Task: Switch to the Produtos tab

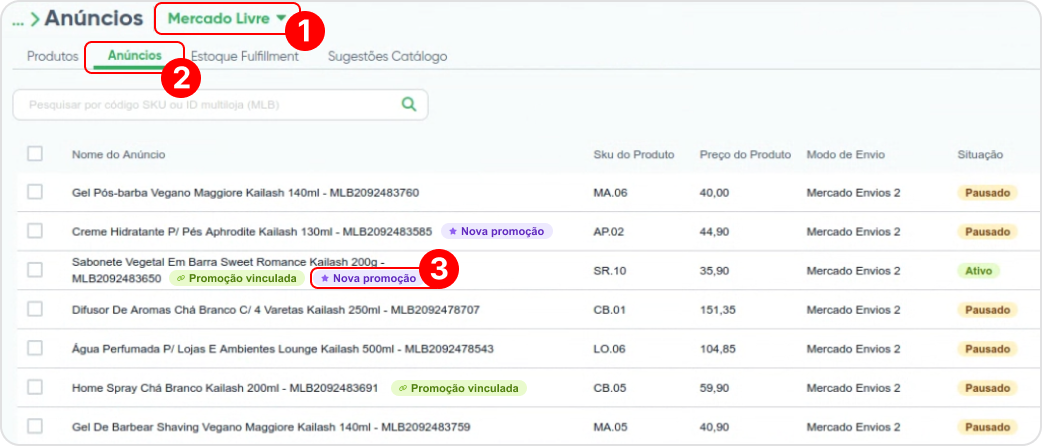Action: coord(52,56)
